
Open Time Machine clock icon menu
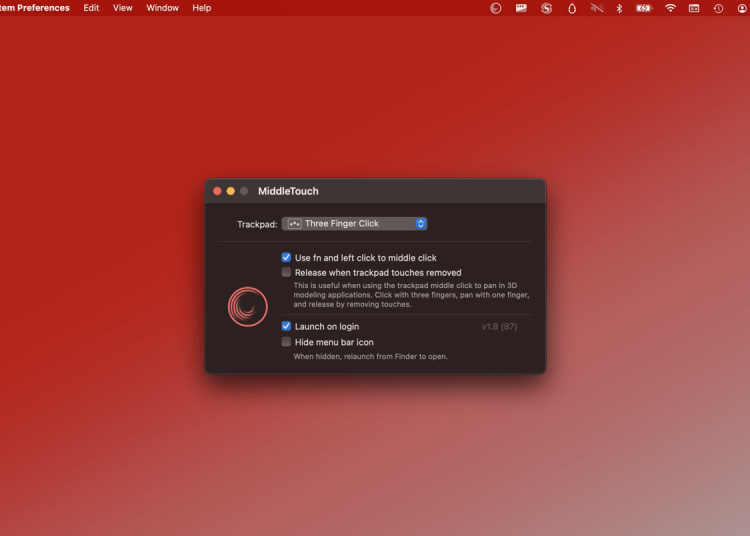click(x=718, y=8)
